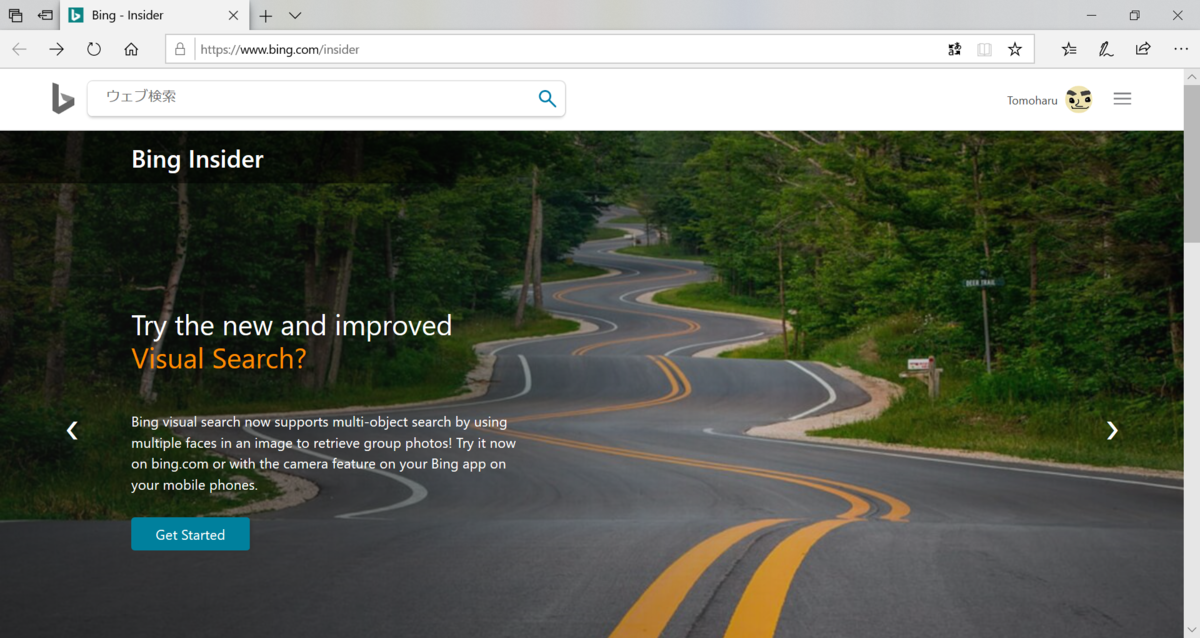Open Edge settings and more menu
Screen dimensions: 1200x638
[x=1181, y=49]
